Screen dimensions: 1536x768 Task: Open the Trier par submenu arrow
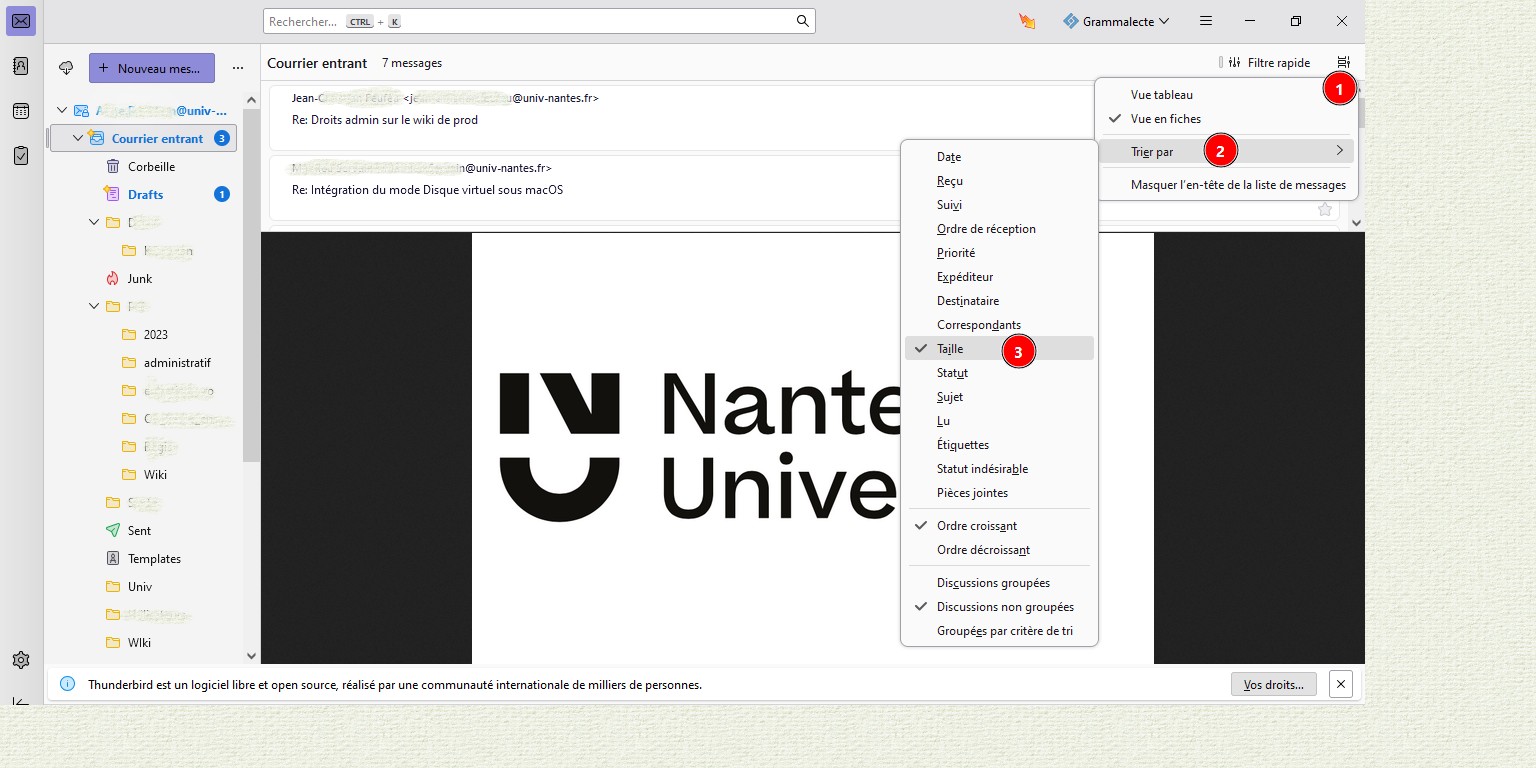coord(1340,150)
